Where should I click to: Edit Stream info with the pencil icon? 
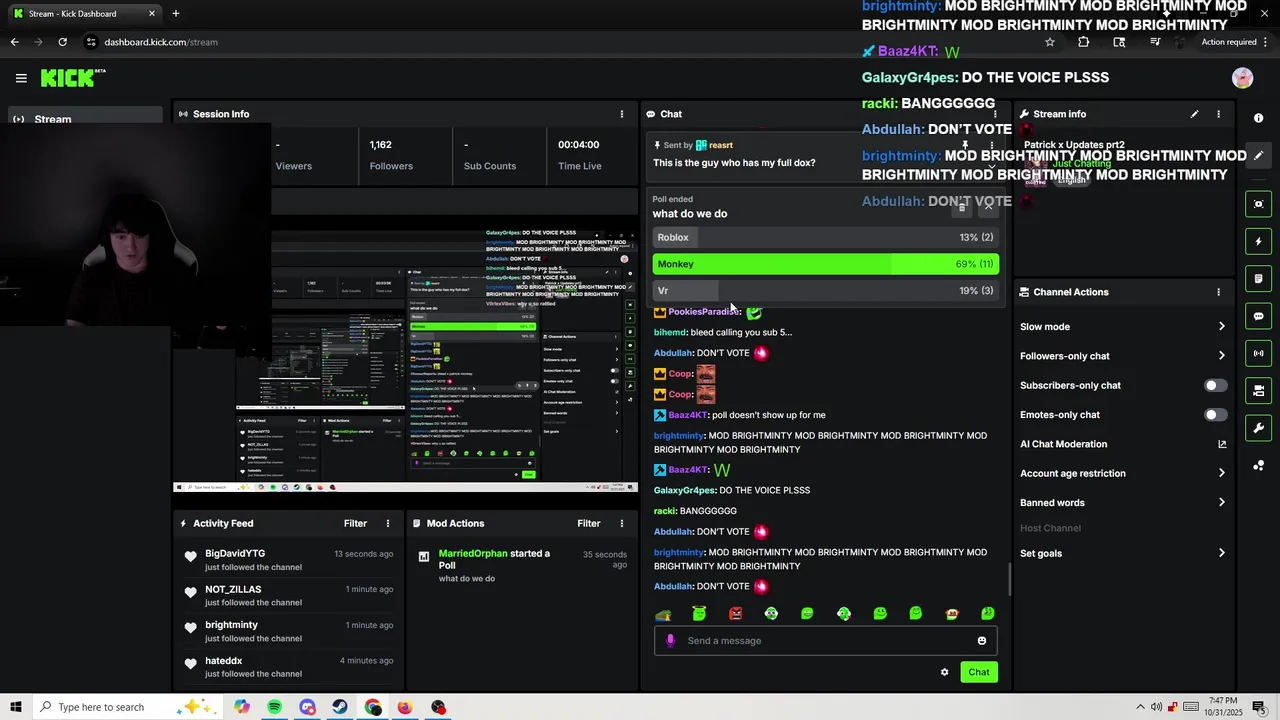[x=1194, y=114]
